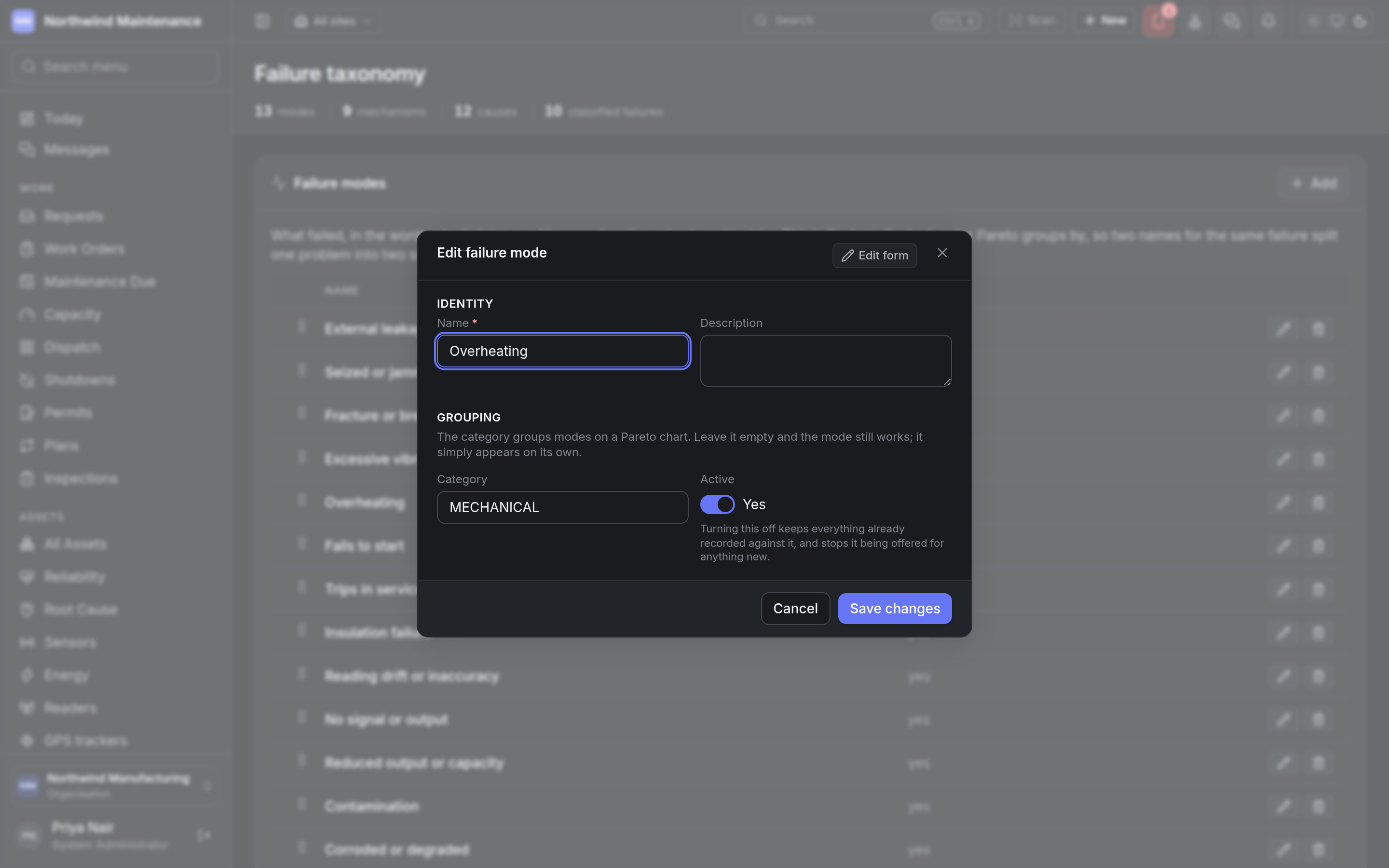
Task: Open the All sites dropdown
Action: (333, 21)
